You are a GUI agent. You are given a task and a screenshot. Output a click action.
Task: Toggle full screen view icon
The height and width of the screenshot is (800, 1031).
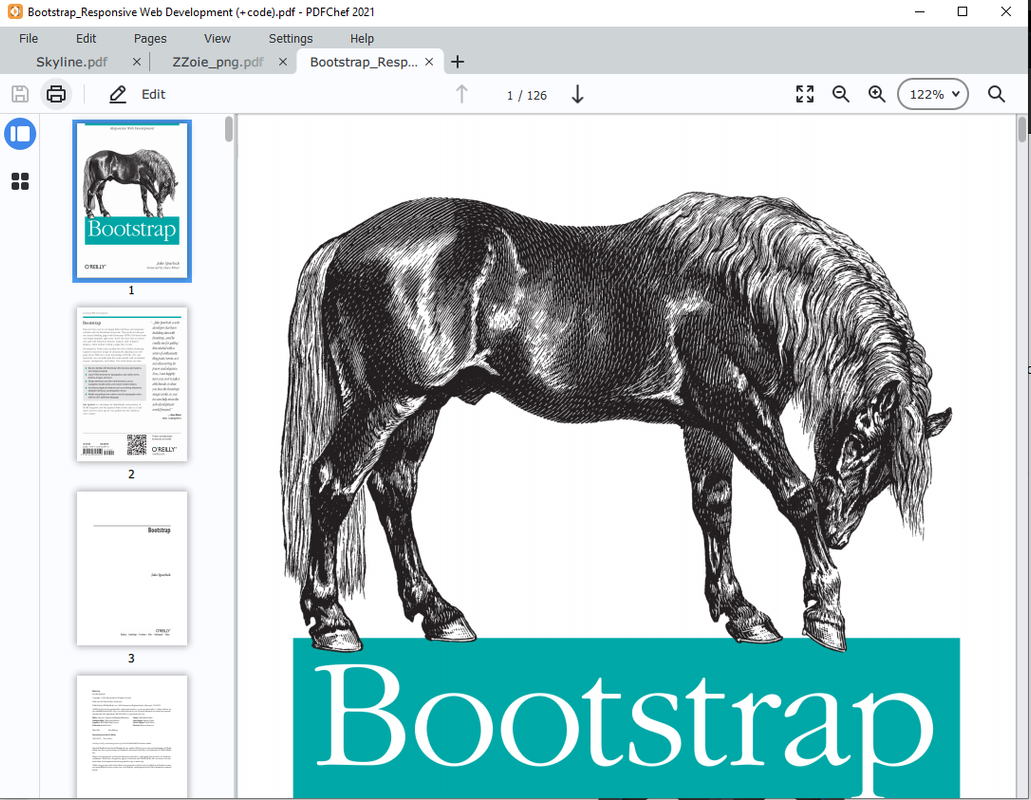point(805,94)
